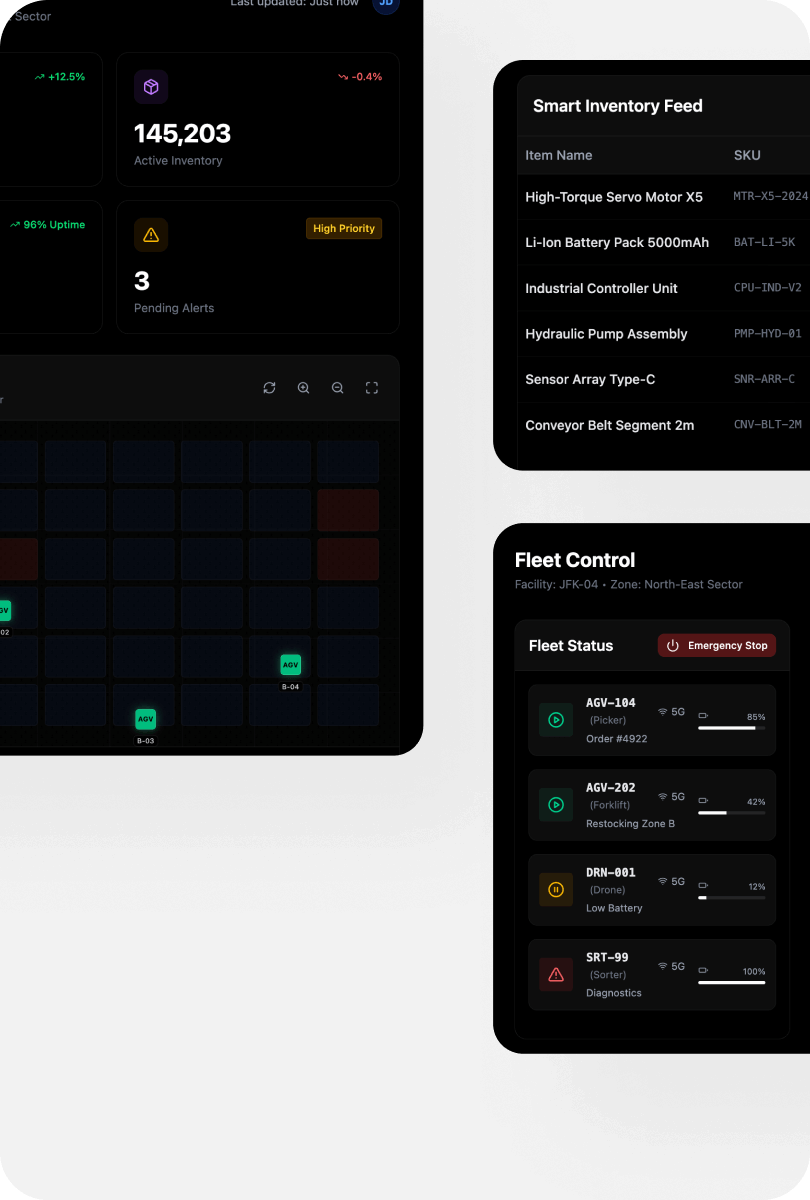This screenshot has width=810, height=1200.
Task: Select the AGV marker labeled B-04
Action: tap(290, 664)
